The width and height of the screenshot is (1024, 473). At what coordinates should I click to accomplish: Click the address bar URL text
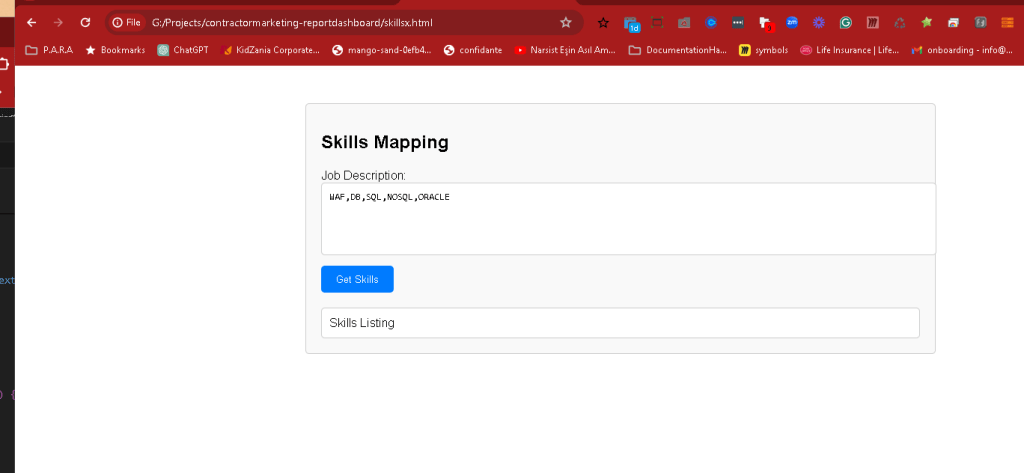(292, 23)
